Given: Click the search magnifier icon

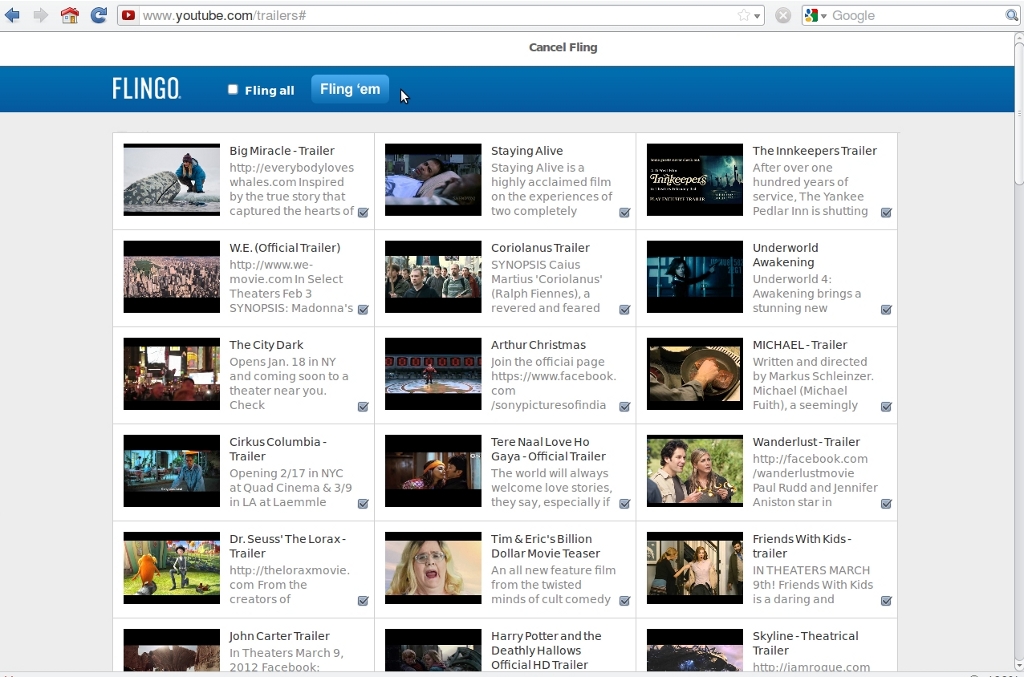Looking at the screenshot, I should point(1011,15).
